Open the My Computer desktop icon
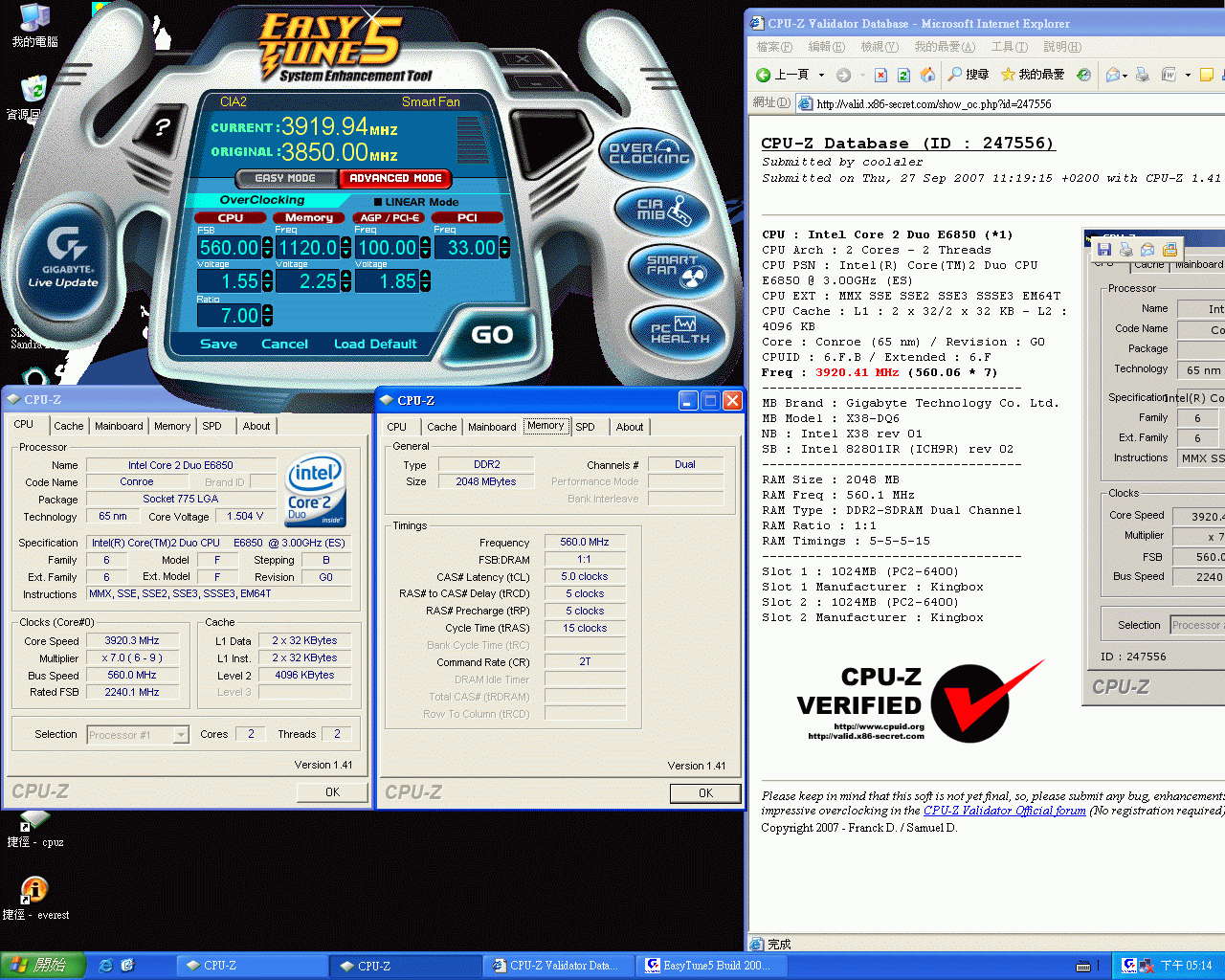 coord(34,26)
